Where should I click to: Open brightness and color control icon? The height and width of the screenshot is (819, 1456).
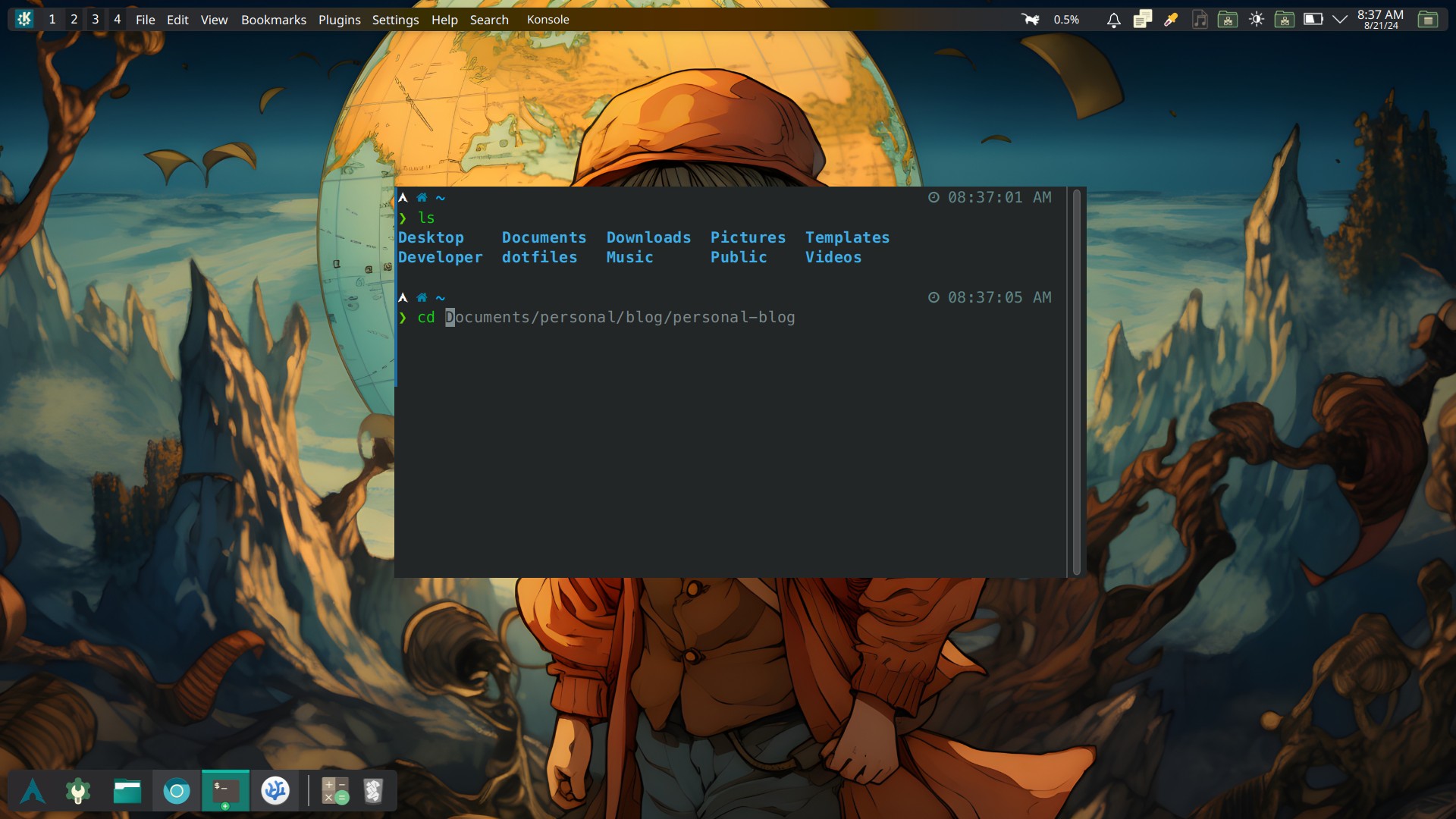[1256, 20]
